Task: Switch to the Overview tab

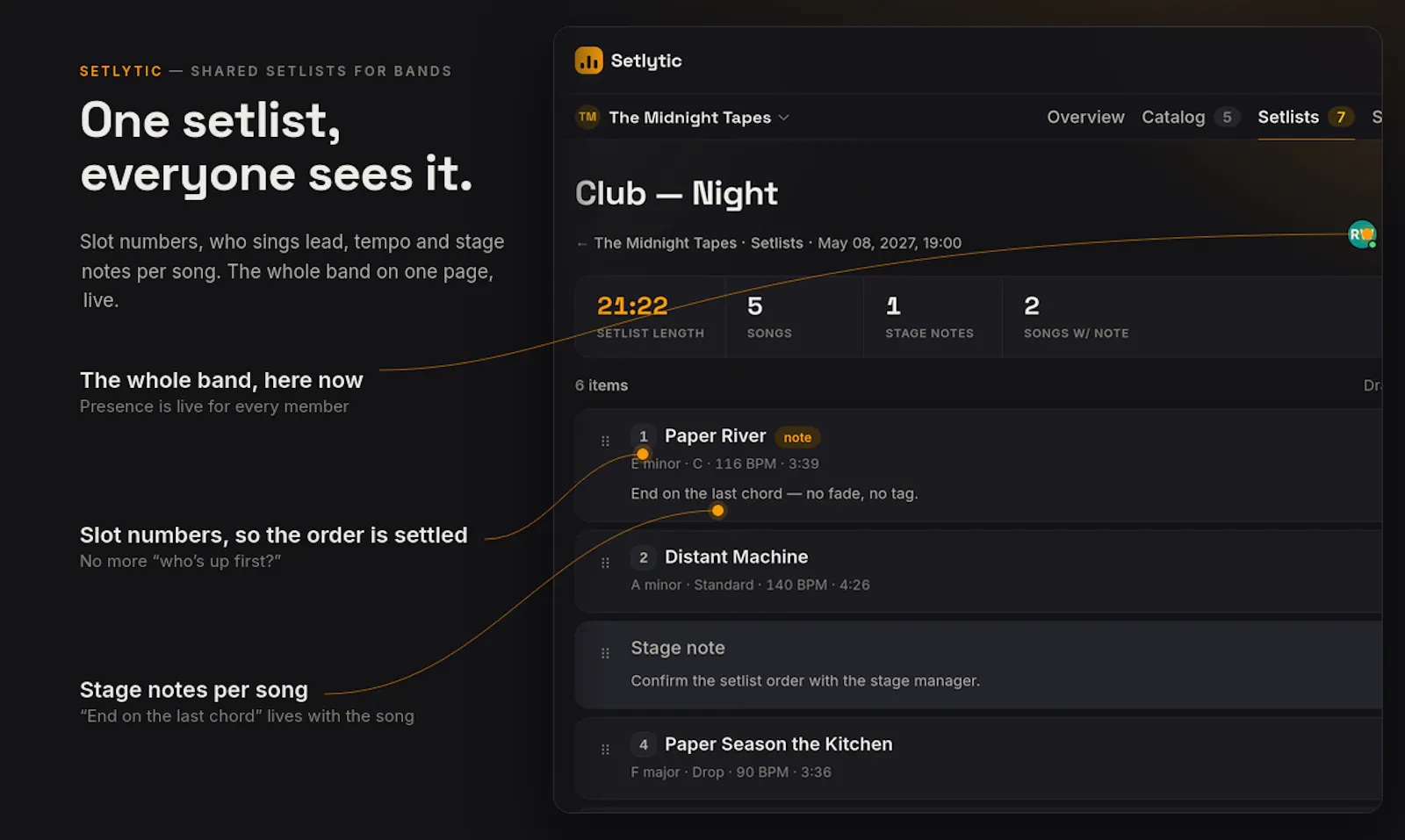Action: (1085, 117)
